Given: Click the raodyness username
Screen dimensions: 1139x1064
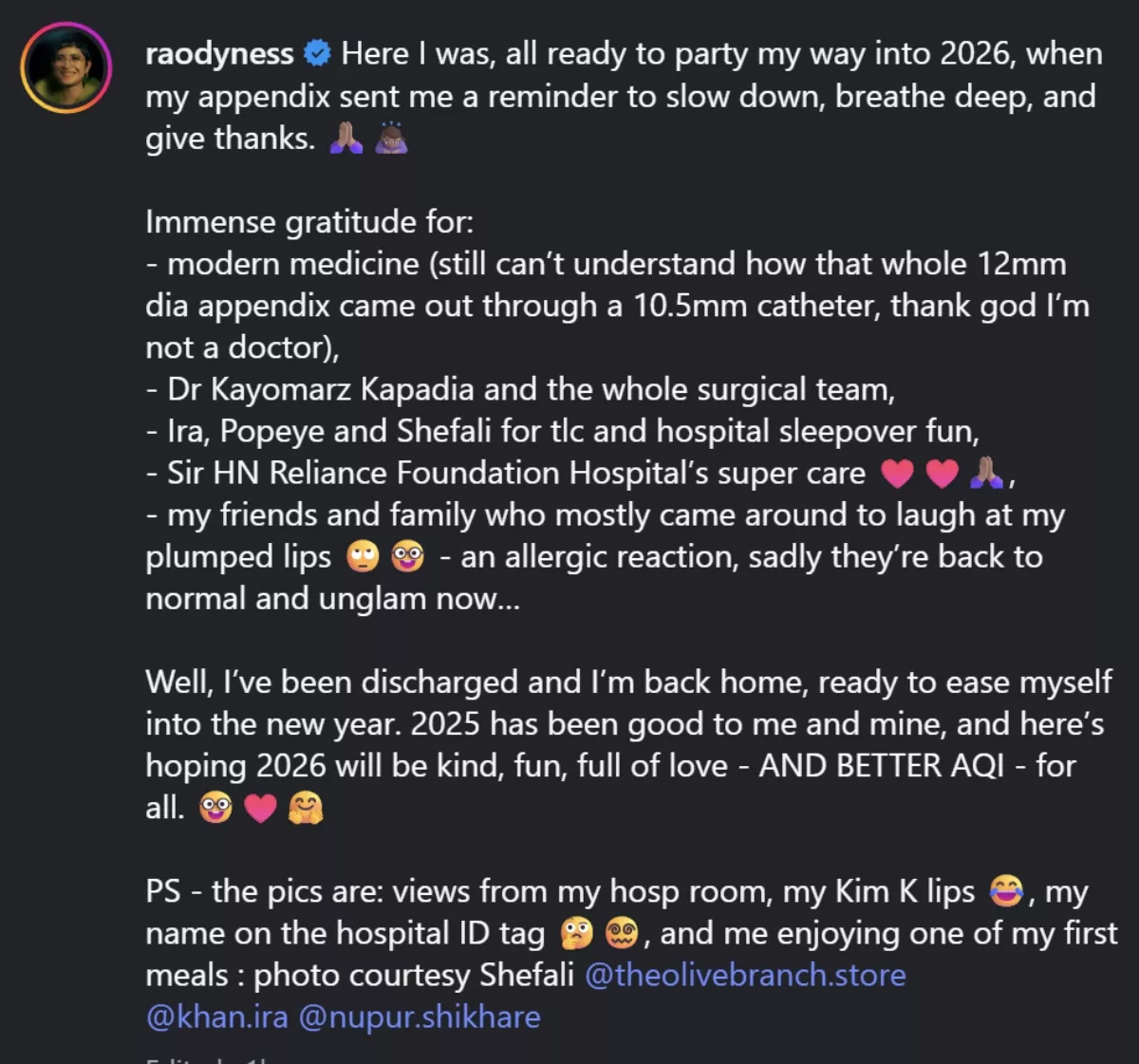Looking at the screenshot, I should [x=219, y=54].
